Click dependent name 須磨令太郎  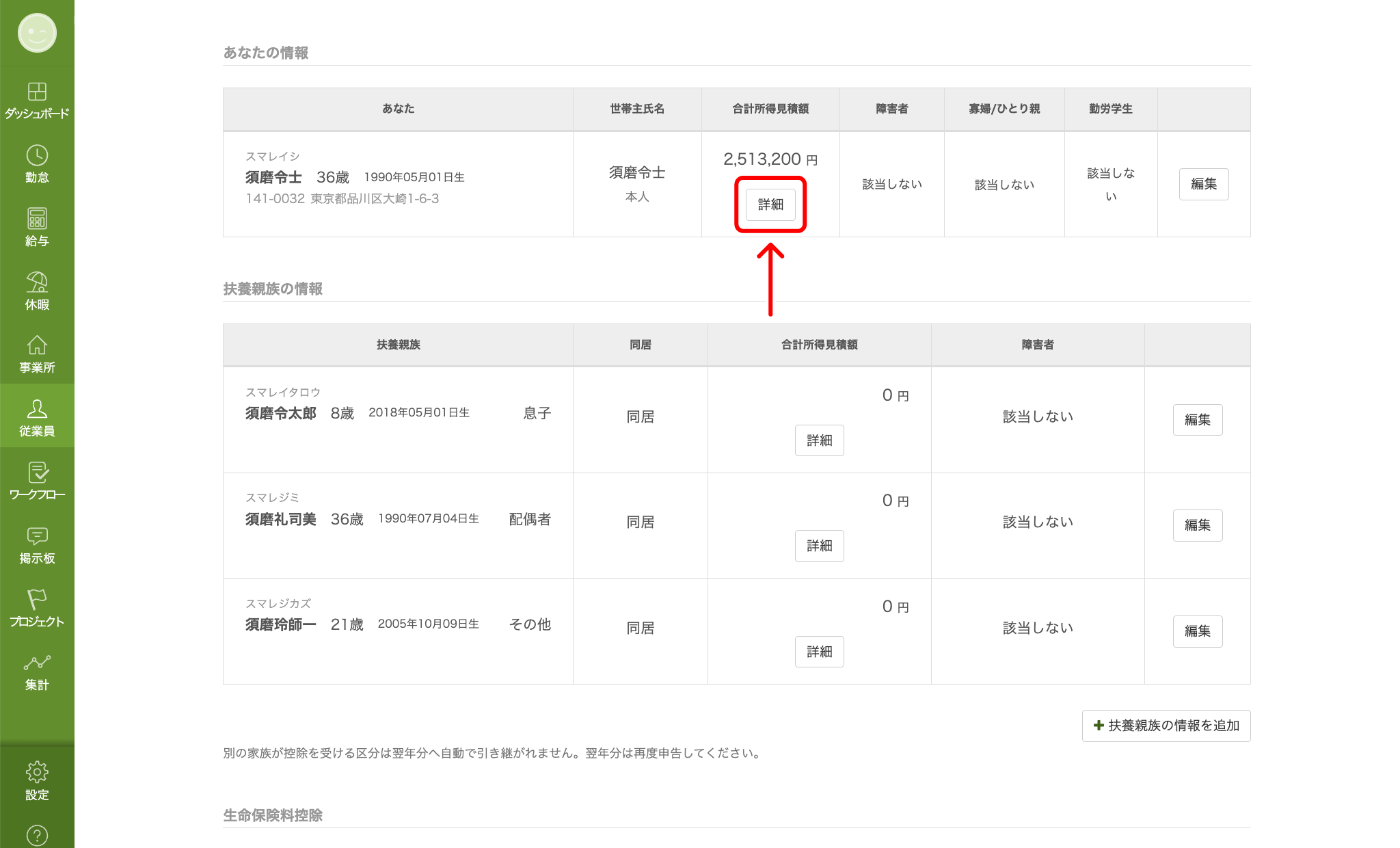[x=281, y=413]
